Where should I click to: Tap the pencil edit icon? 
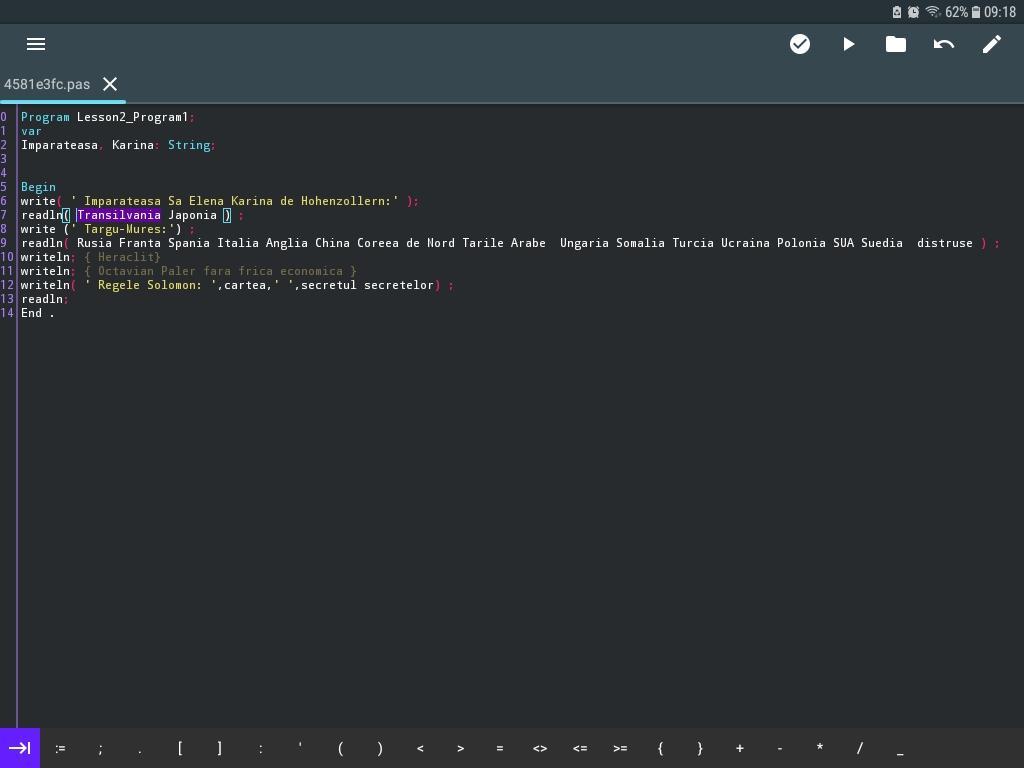click(x=992, y=44)
